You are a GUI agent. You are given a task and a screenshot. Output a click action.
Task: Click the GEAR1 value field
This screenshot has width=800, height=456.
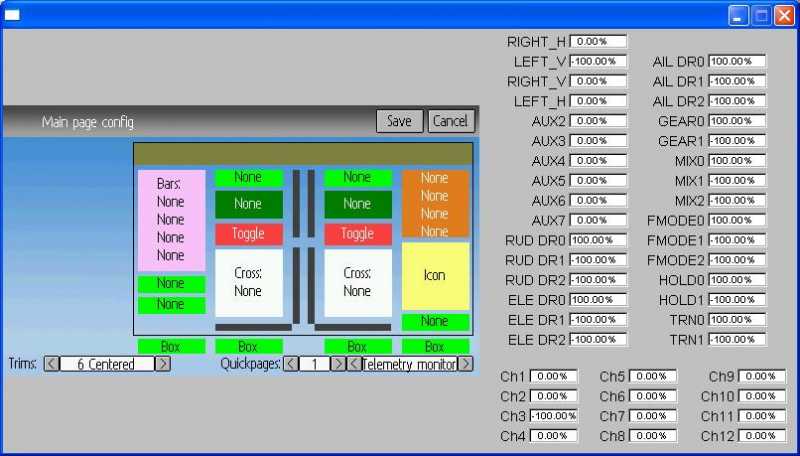point(737,141)
